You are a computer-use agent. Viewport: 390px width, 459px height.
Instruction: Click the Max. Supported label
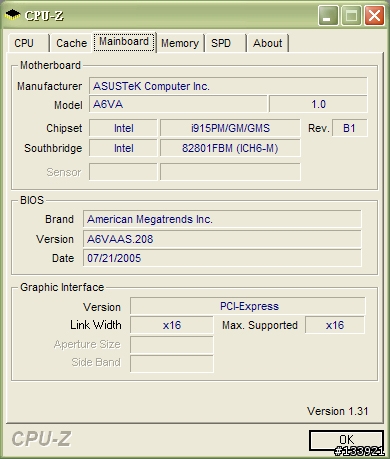pos(260,325)
